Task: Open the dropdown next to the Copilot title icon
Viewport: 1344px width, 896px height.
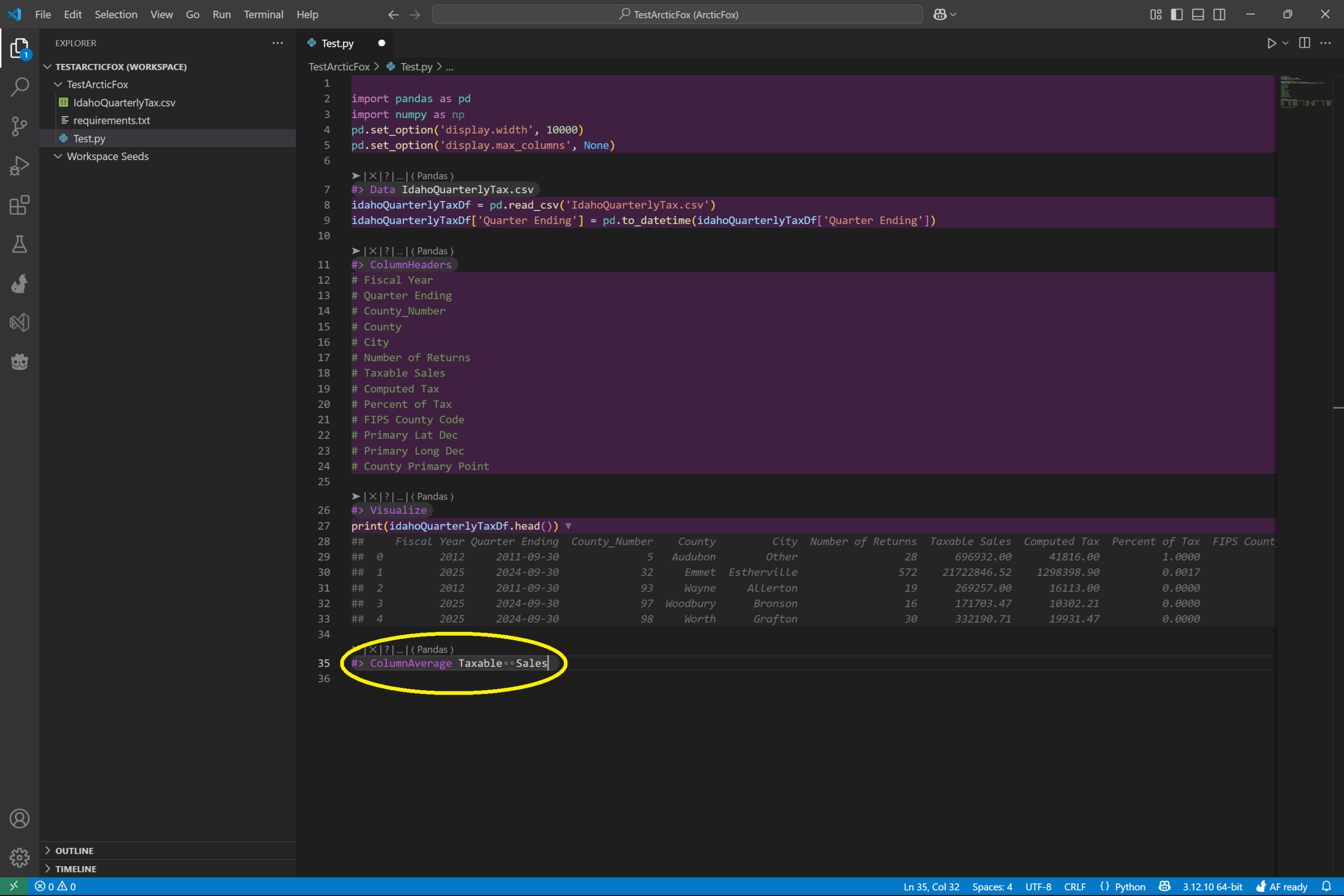Action: [953, 14]
